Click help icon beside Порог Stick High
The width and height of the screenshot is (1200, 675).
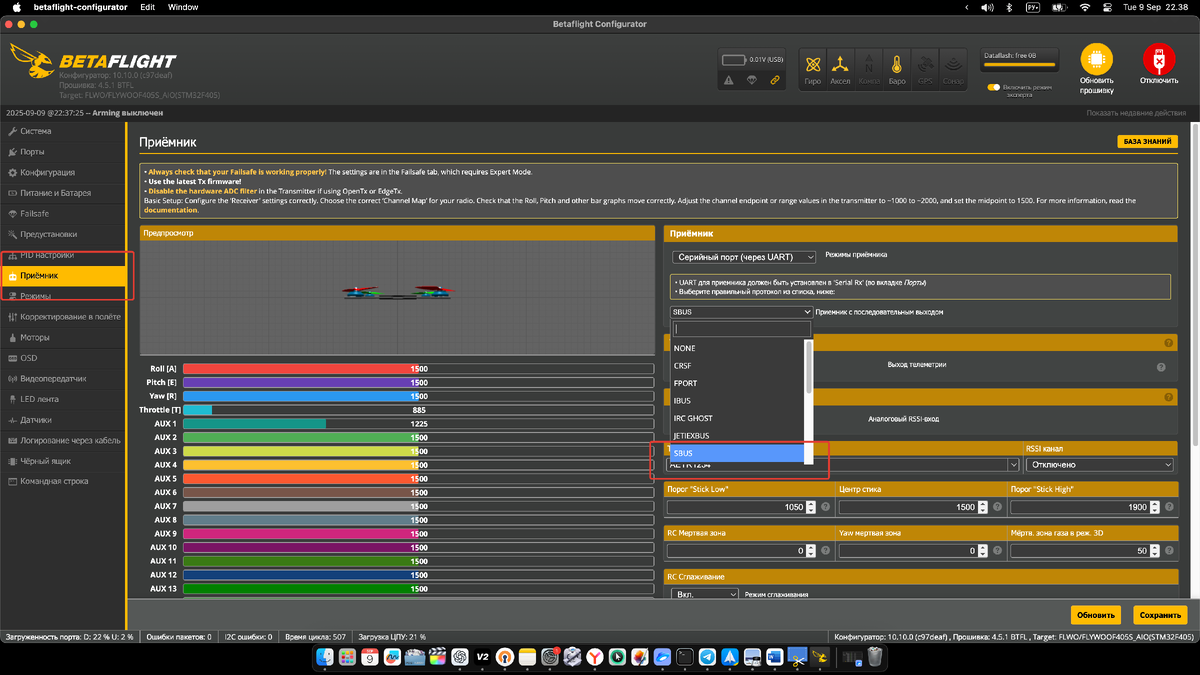click(1170, 507)
